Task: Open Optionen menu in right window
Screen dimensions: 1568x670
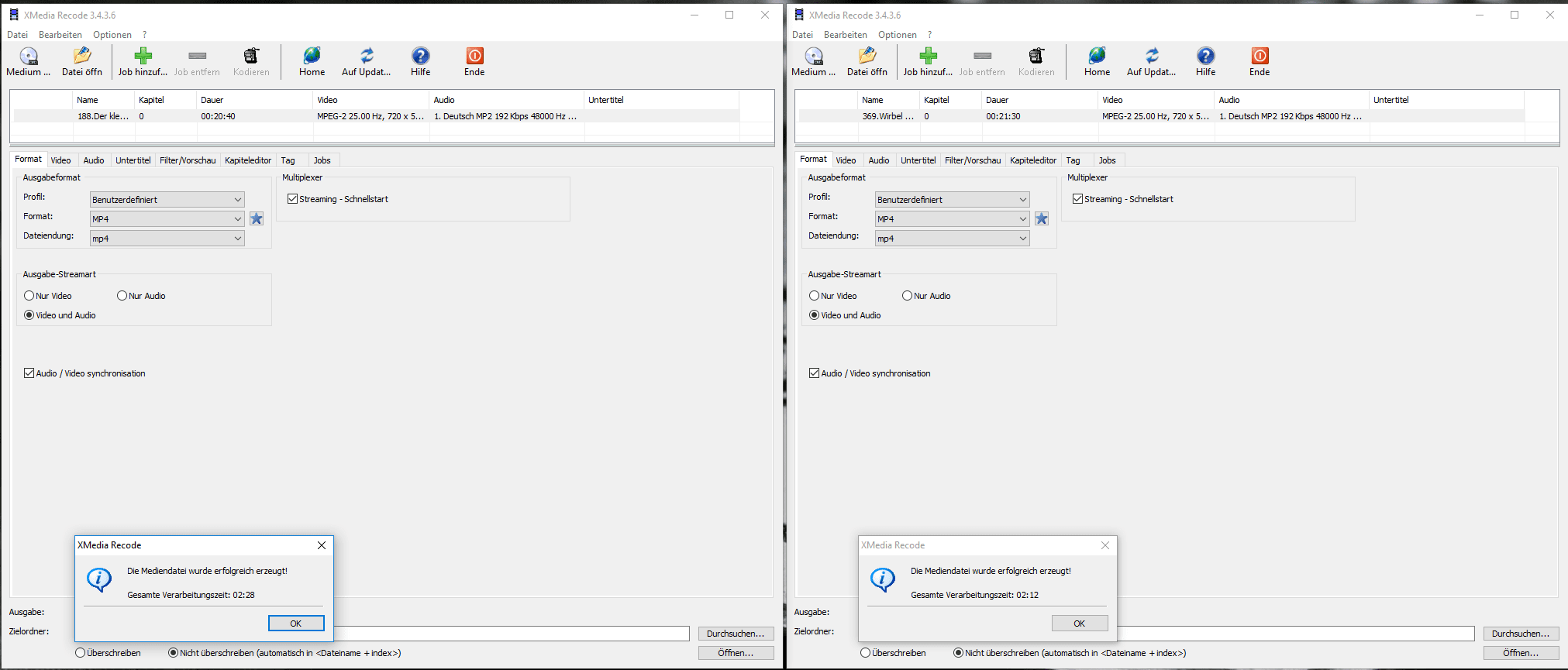Action: pyautogui.click(x=898, y=35)
